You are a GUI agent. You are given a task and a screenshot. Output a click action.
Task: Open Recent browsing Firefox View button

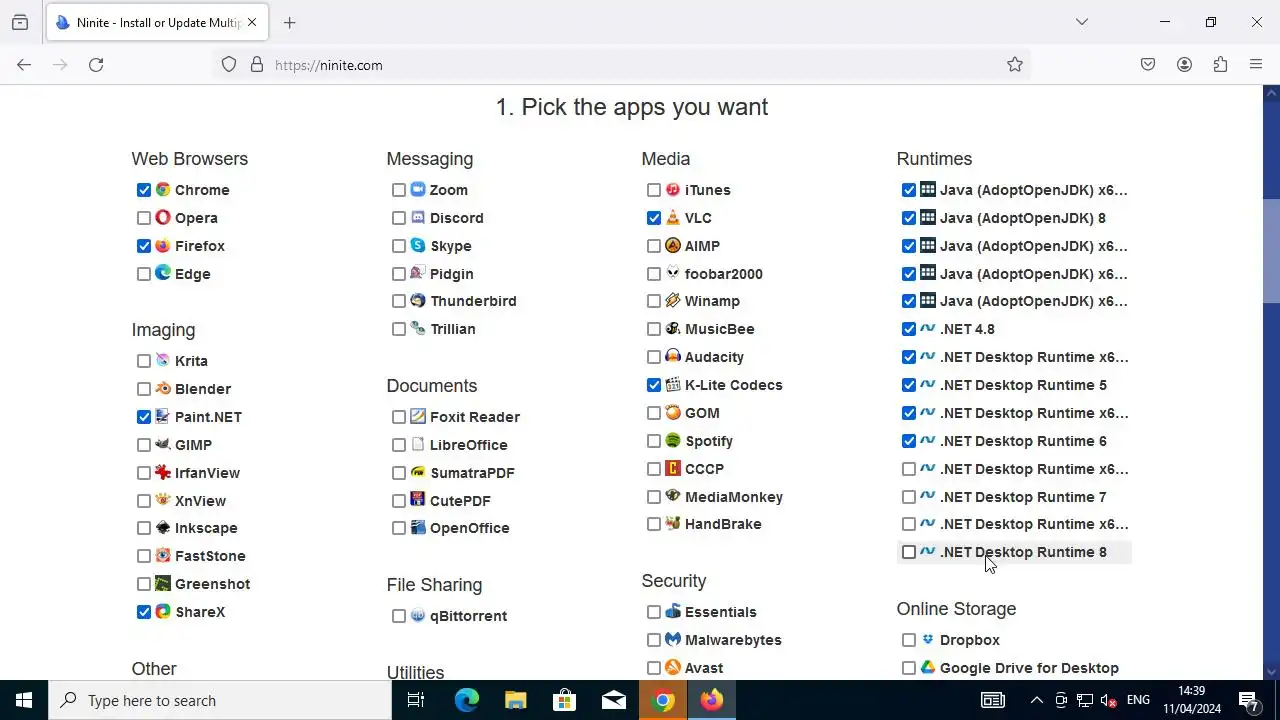[20, 22]
